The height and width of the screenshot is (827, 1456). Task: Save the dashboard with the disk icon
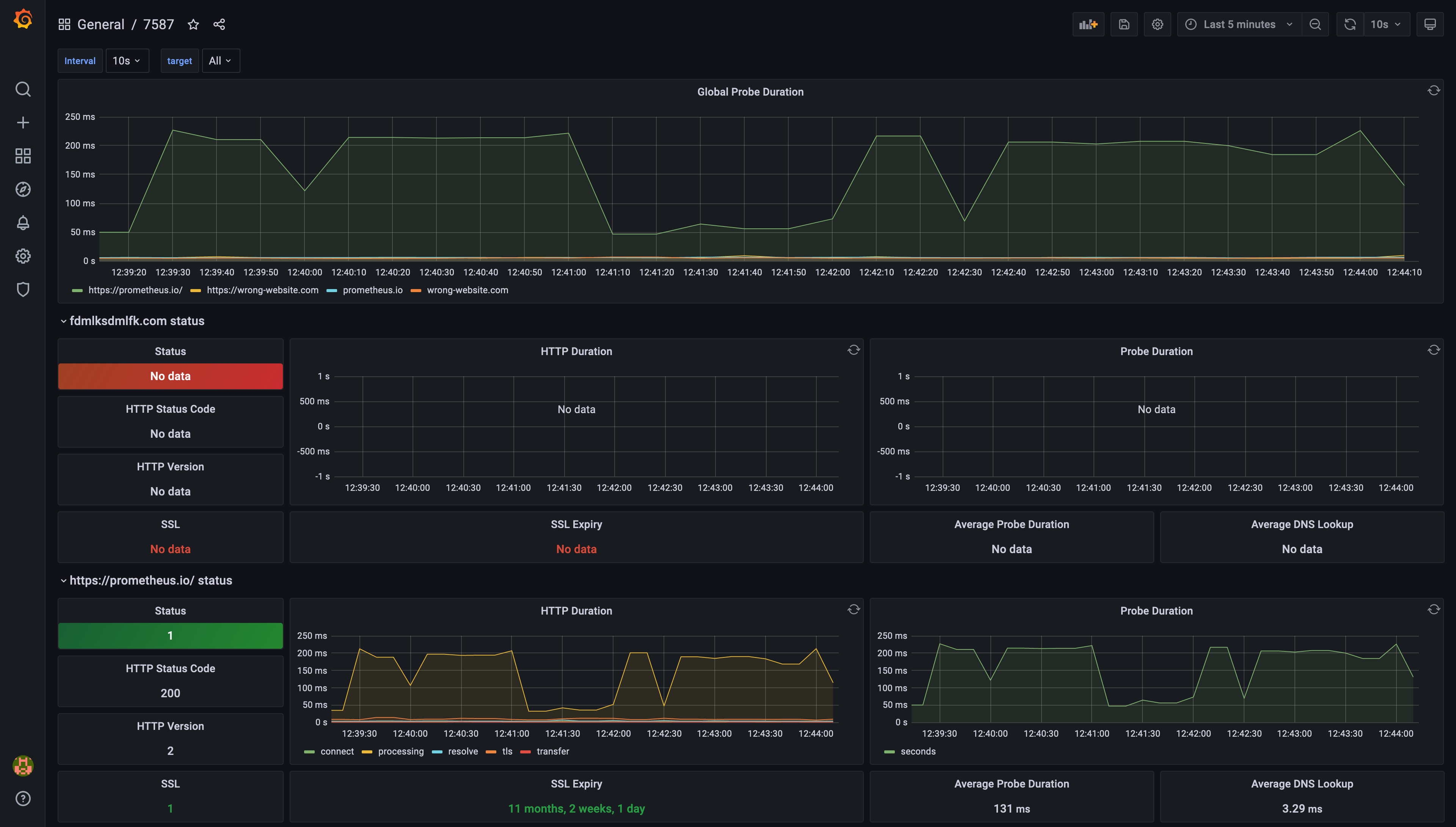pyautogui.click(x=1124, y=24)
